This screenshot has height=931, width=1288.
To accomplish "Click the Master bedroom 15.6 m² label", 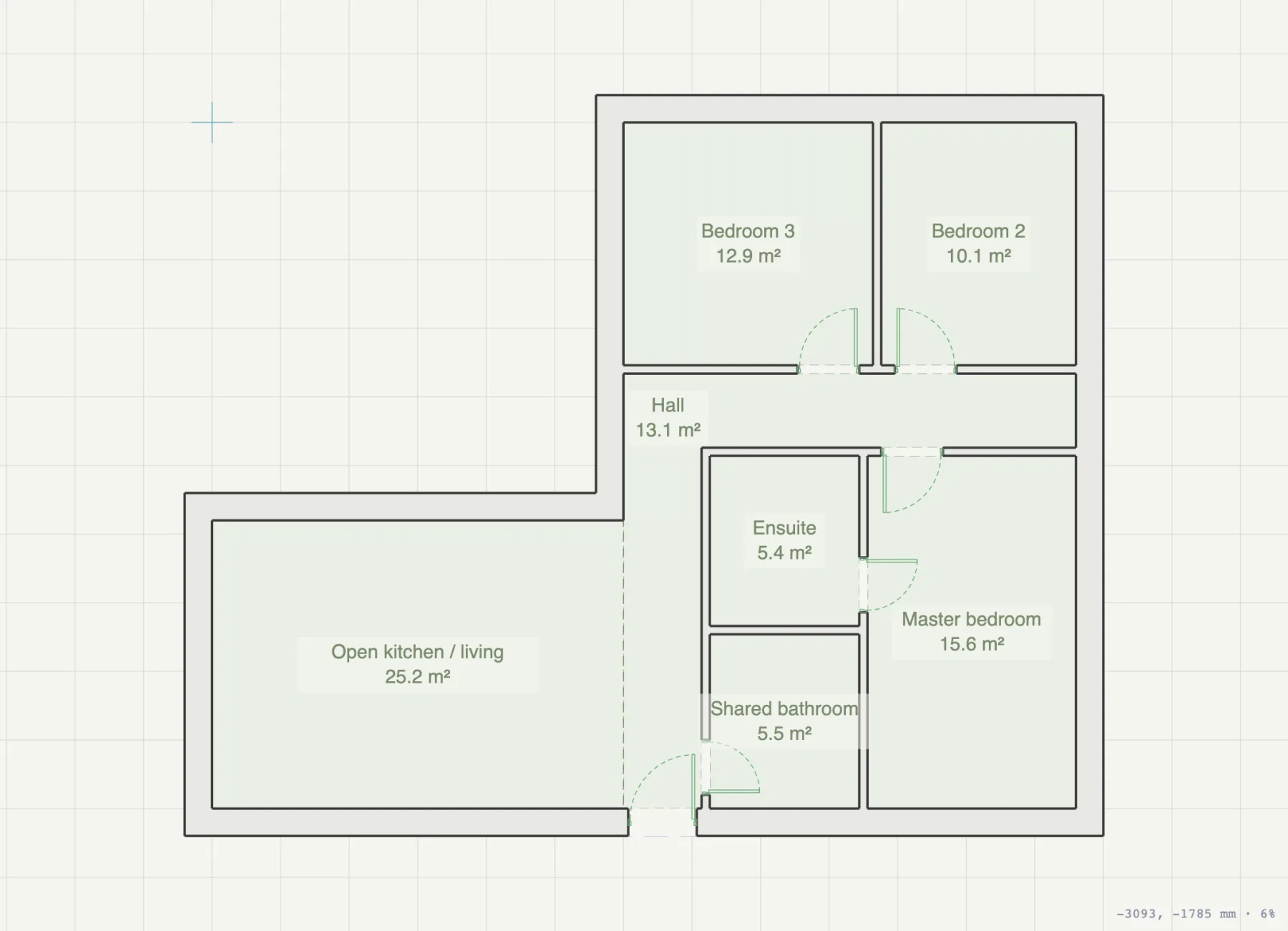I will (971, 631).
